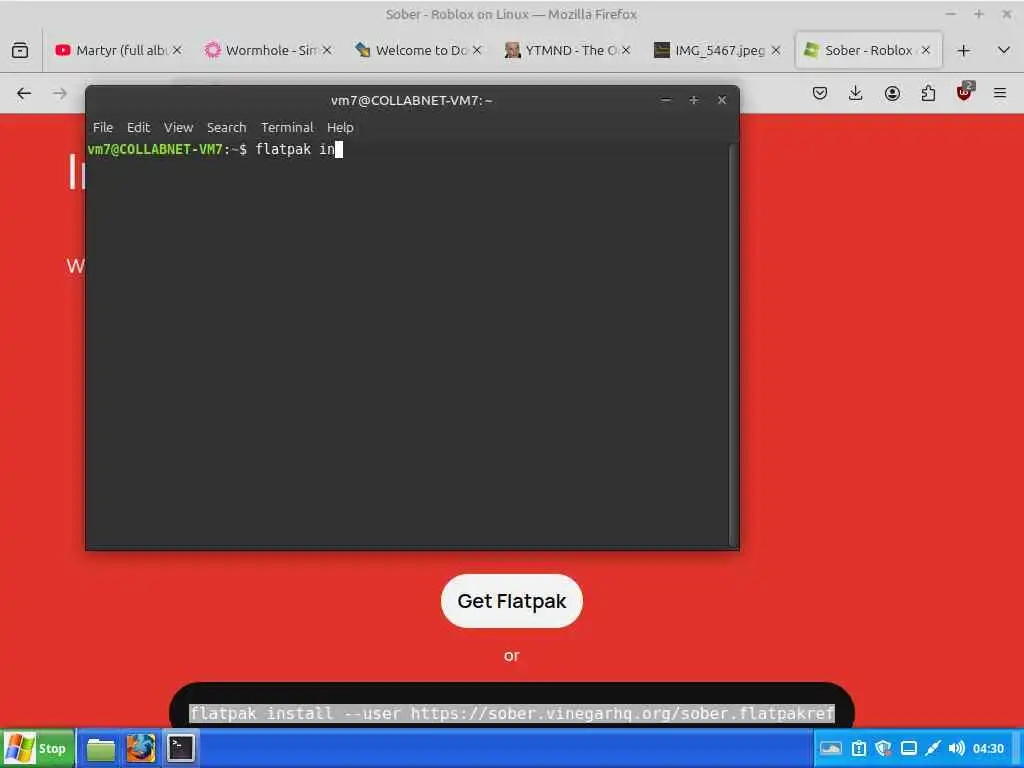Open Firefox tab overview icon
Image resolution: width=1024 pixels, height=768 pixels.
(x=20, y=50)
